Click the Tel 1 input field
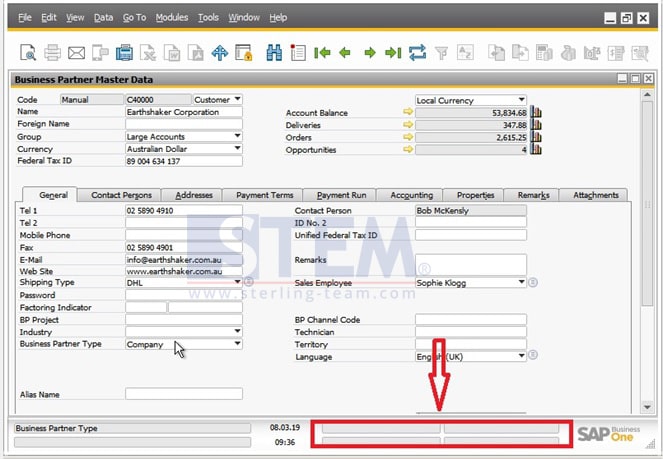 point(184,210)
